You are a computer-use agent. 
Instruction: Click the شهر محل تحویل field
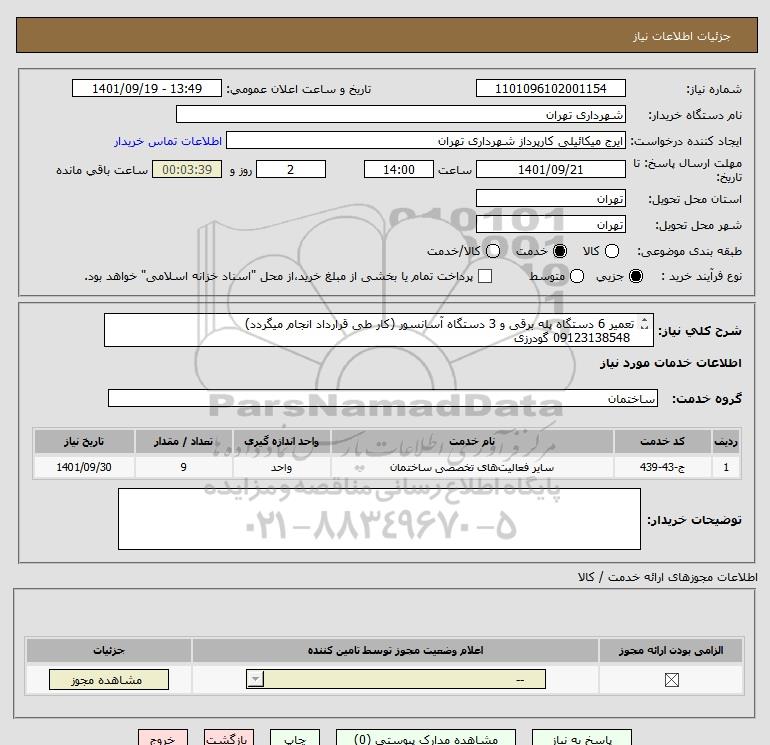(550, 224)
